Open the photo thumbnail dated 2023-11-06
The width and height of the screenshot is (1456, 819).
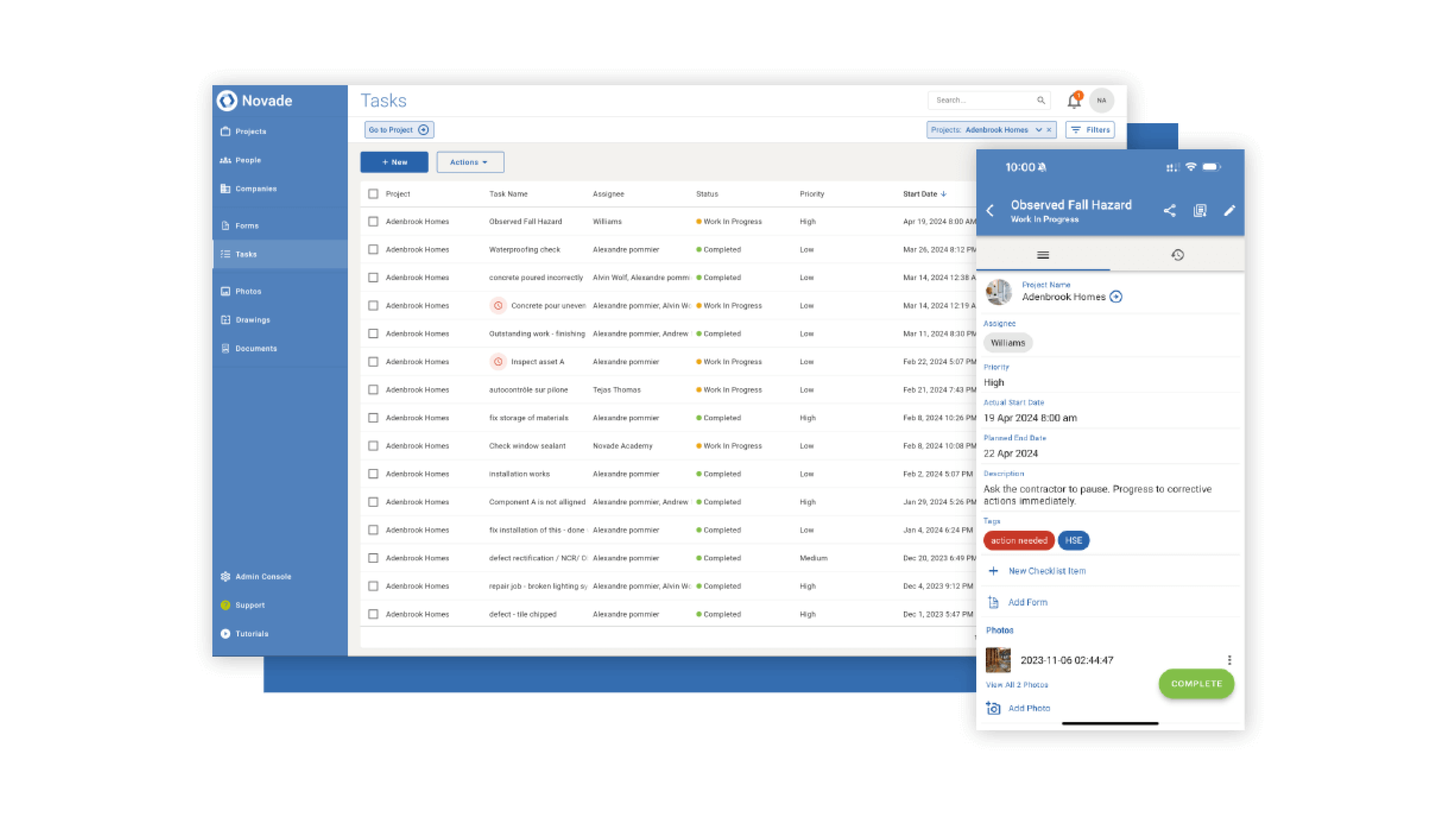coord(998,660)
